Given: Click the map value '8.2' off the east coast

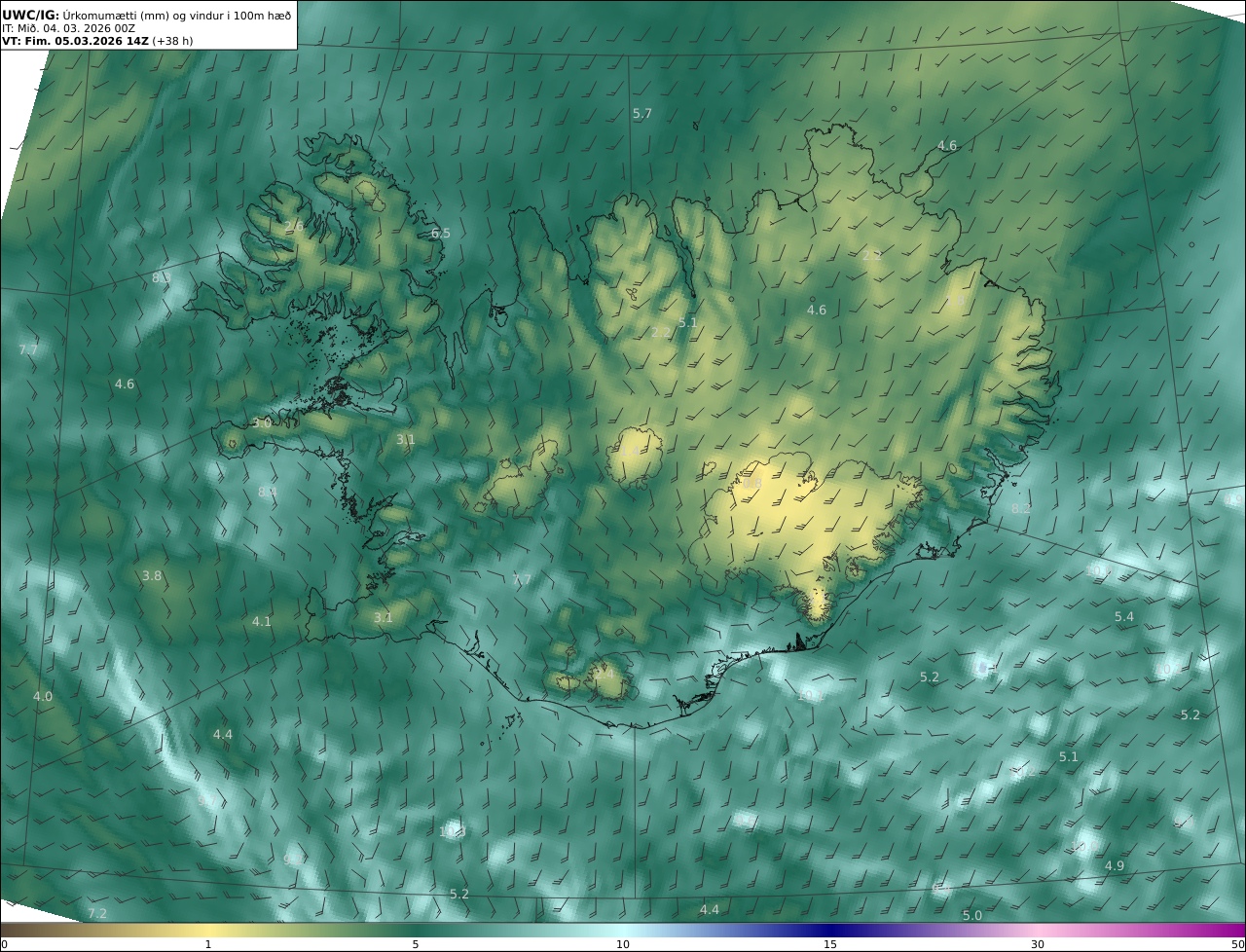Looking at the screenshot, I should [1021, 509].
